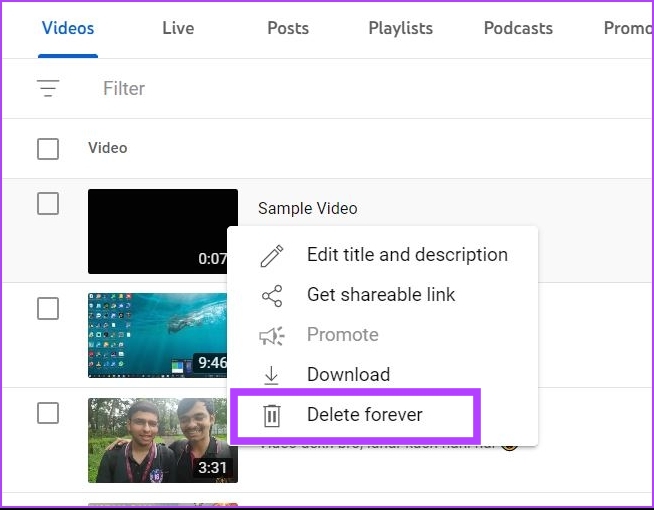Select the 9:46 underwater video checkbox

(48, 309)
